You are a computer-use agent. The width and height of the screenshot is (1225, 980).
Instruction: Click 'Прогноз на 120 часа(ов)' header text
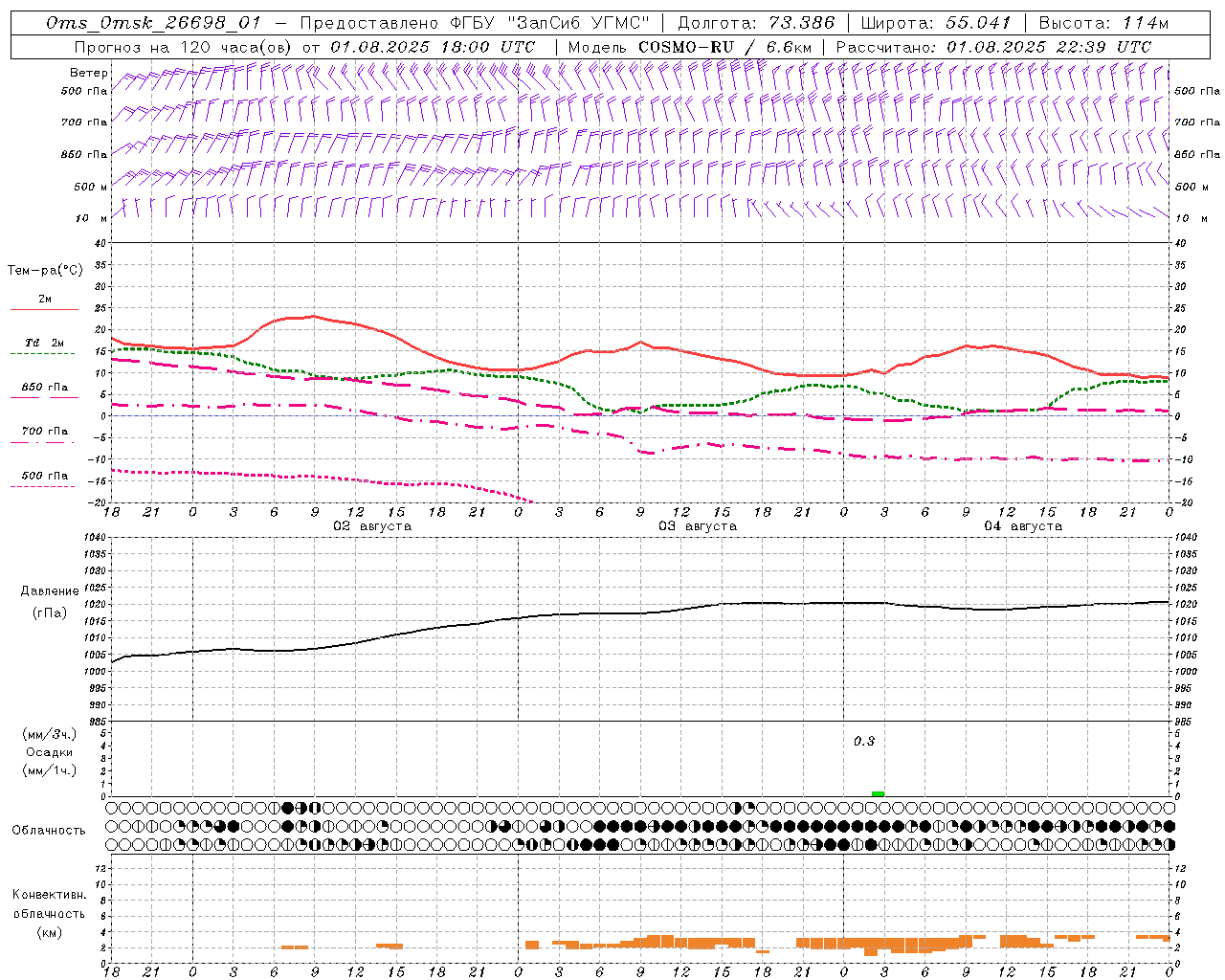click(x=184, y=46)
